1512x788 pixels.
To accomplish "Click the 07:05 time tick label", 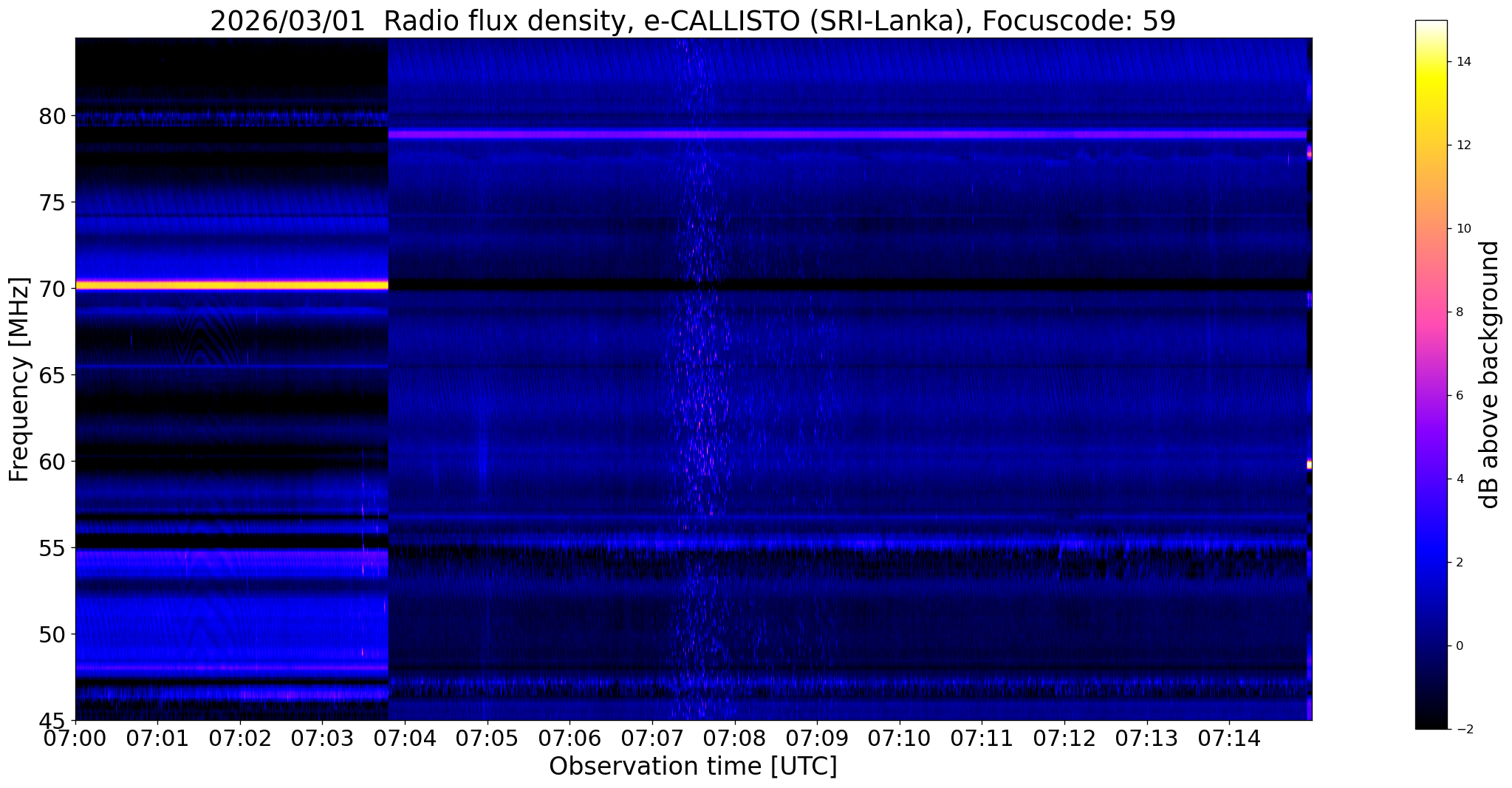I will pos(488,739).
